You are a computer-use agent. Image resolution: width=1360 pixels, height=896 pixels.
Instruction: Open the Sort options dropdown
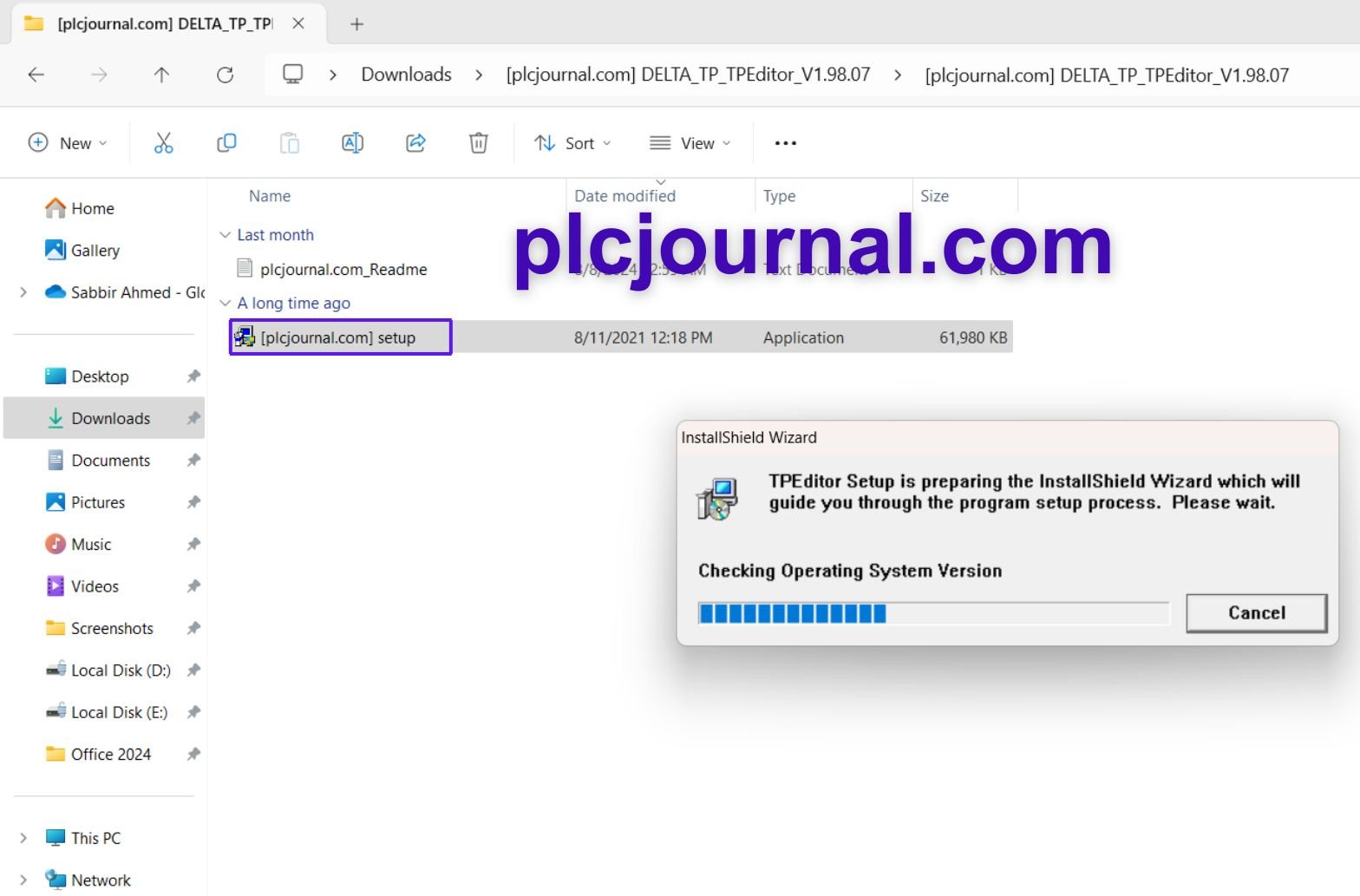click(572, 143)
